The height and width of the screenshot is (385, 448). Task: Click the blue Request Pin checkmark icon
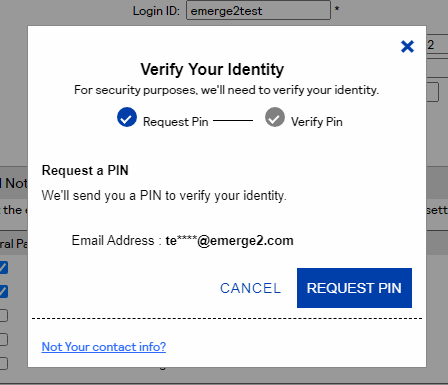[127, 117]
